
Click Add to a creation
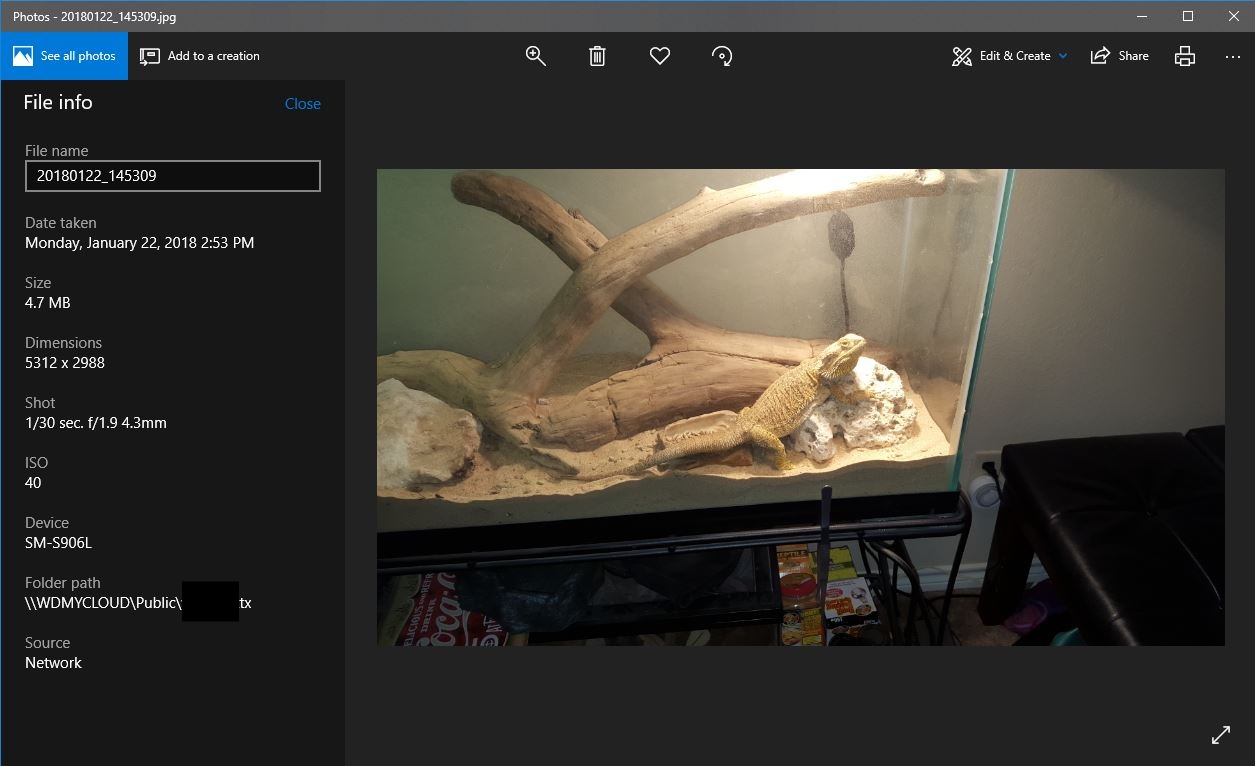coord(200,56)
